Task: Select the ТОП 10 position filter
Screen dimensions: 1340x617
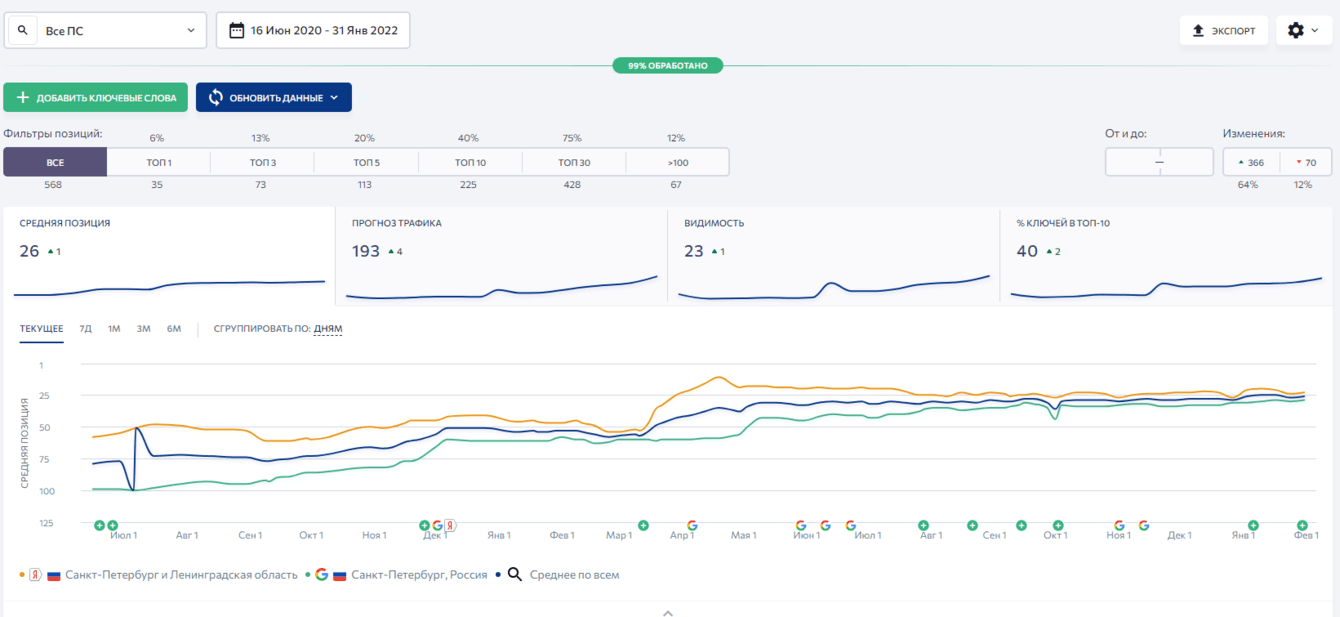Action: tap(470, 162)
